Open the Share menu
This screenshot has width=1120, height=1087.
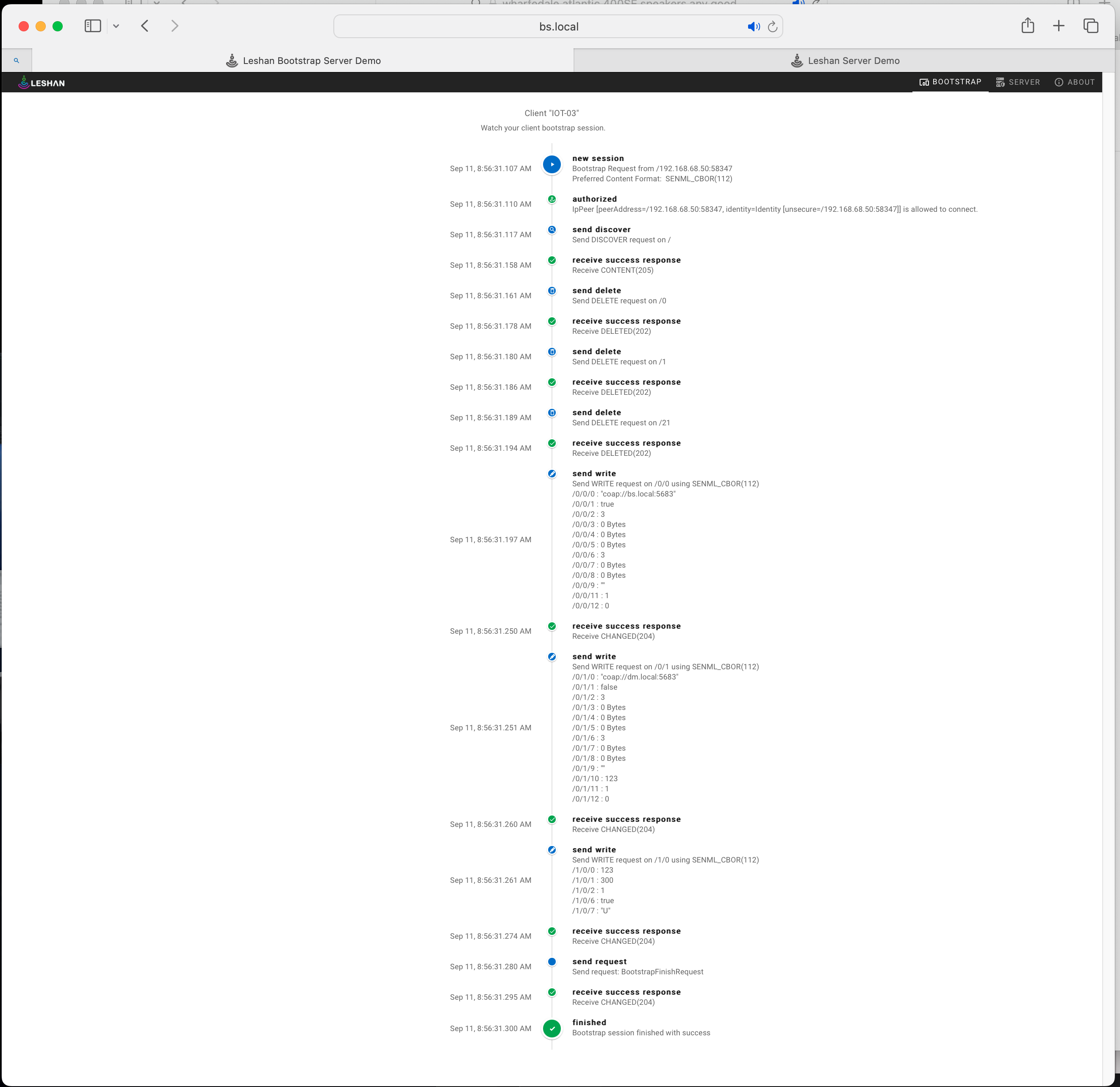pos(1027,25)
